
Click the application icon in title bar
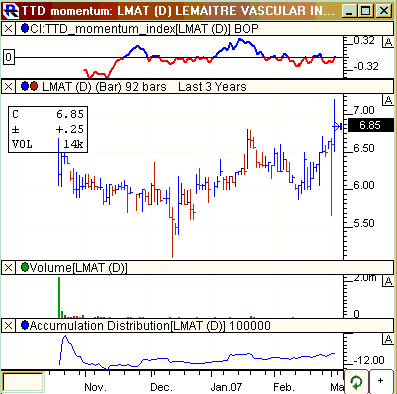click(11, 11)
